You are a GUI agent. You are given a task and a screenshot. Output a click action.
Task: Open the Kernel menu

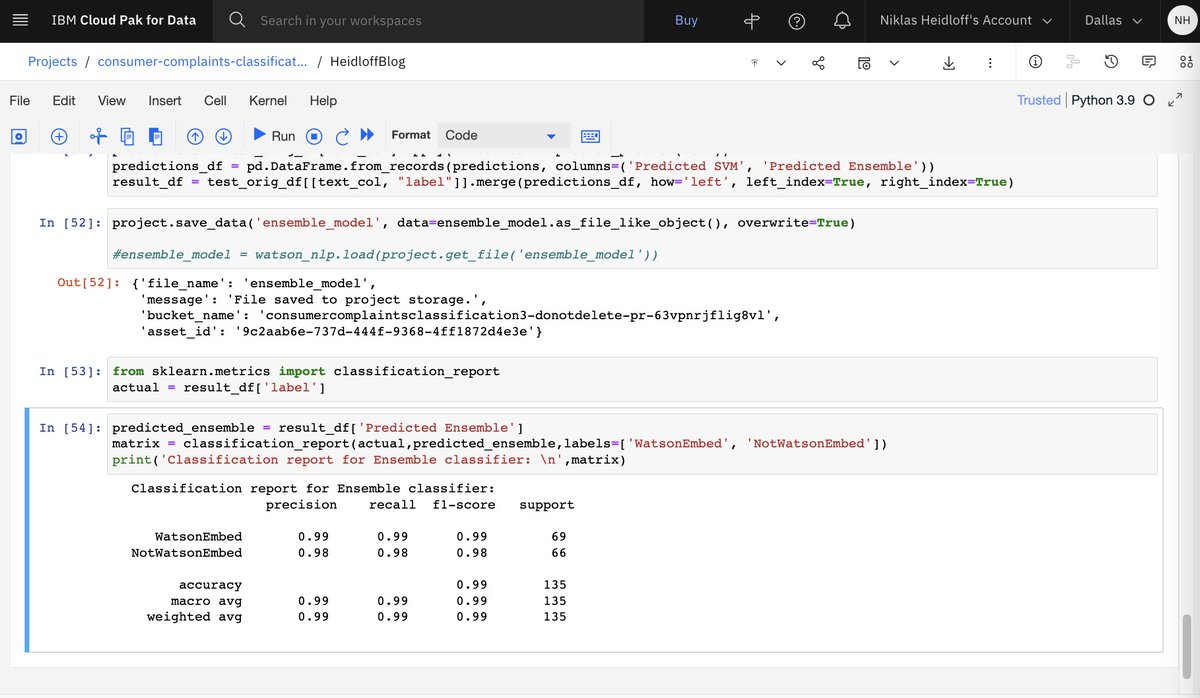point(268,100)
